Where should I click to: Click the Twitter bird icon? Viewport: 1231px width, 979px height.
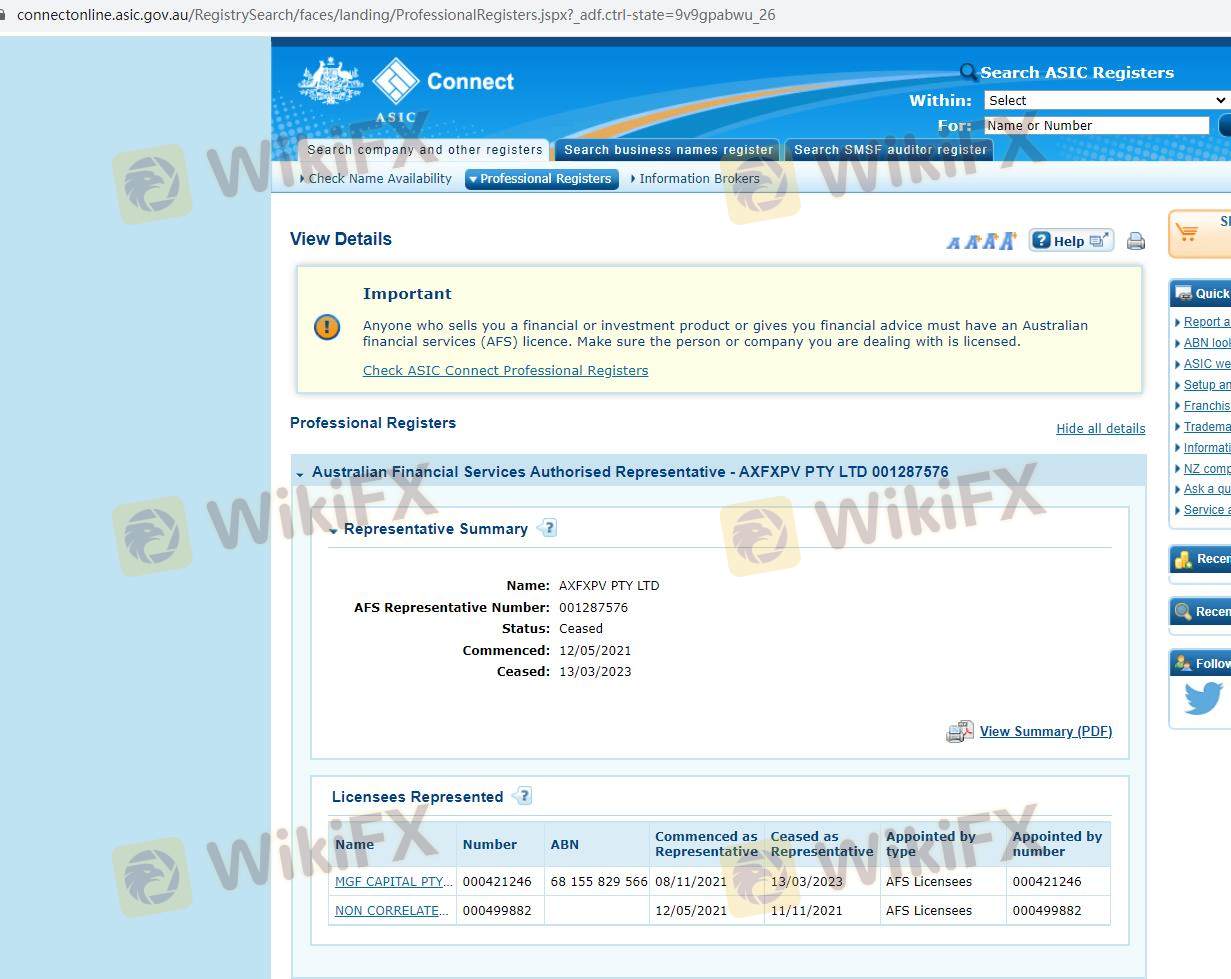1203,698
